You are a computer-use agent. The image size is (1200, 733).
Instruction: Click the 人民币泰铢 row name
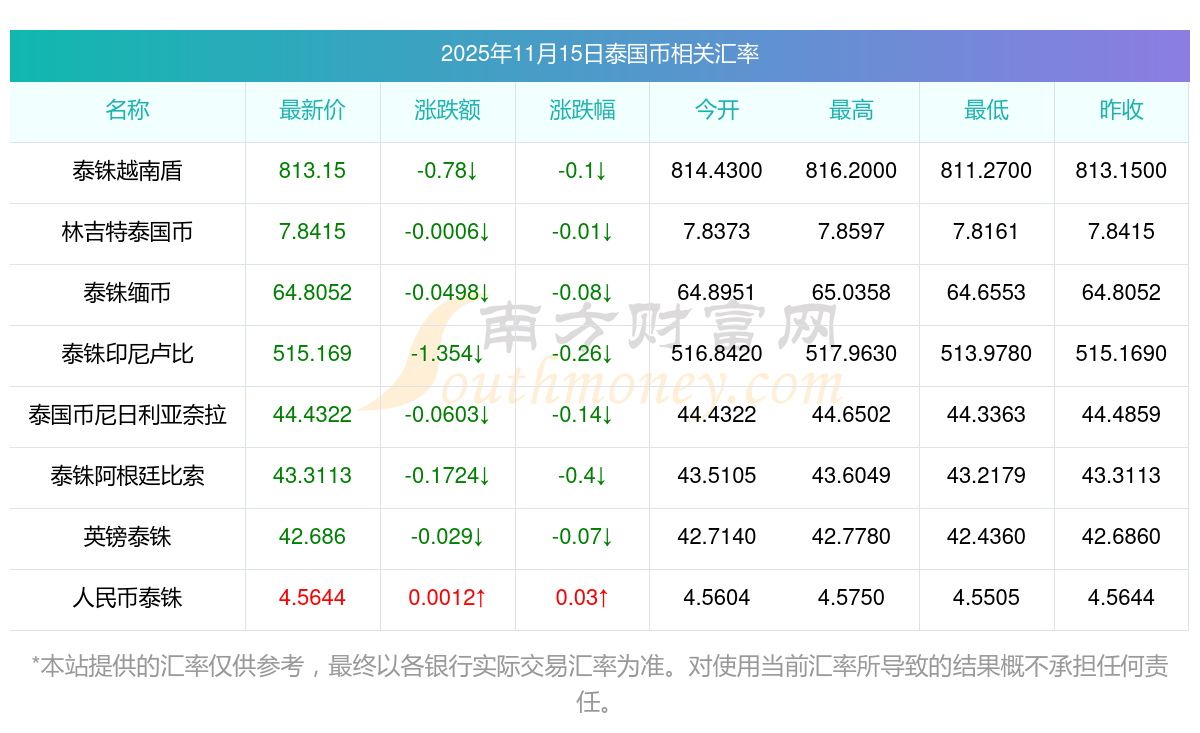point(127,598)
